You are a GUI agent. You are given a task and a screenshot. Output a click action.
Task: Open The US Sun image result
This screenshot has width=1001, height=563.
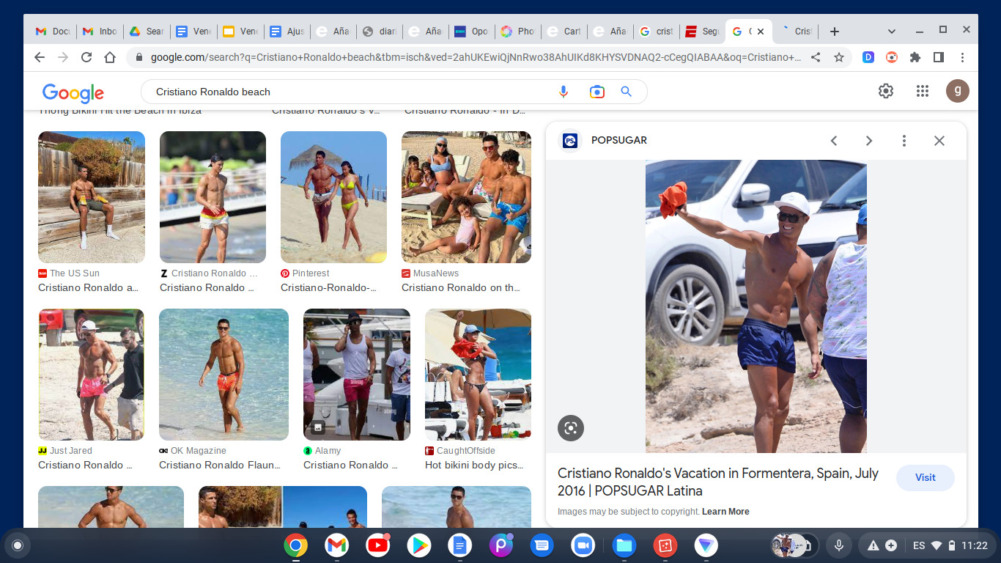point(91,197)
